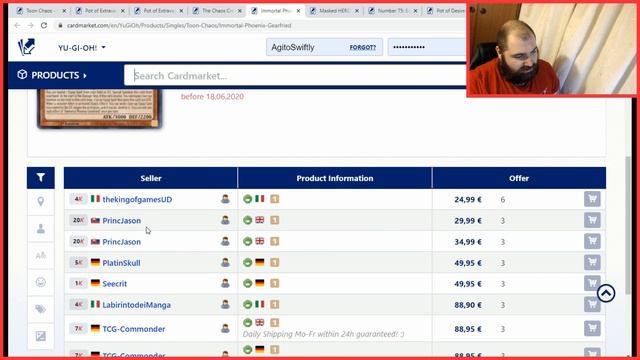640x360 pixels.
Task: Add PrincJason 34,99 € offer to cart
Action: (592, 241)
